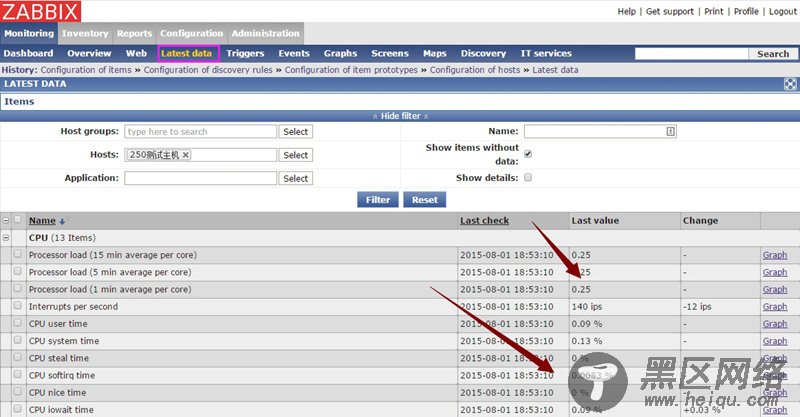Check CPU user time row checkbox
This screenshot has height=417, width=800.
[x=18, y=323]
